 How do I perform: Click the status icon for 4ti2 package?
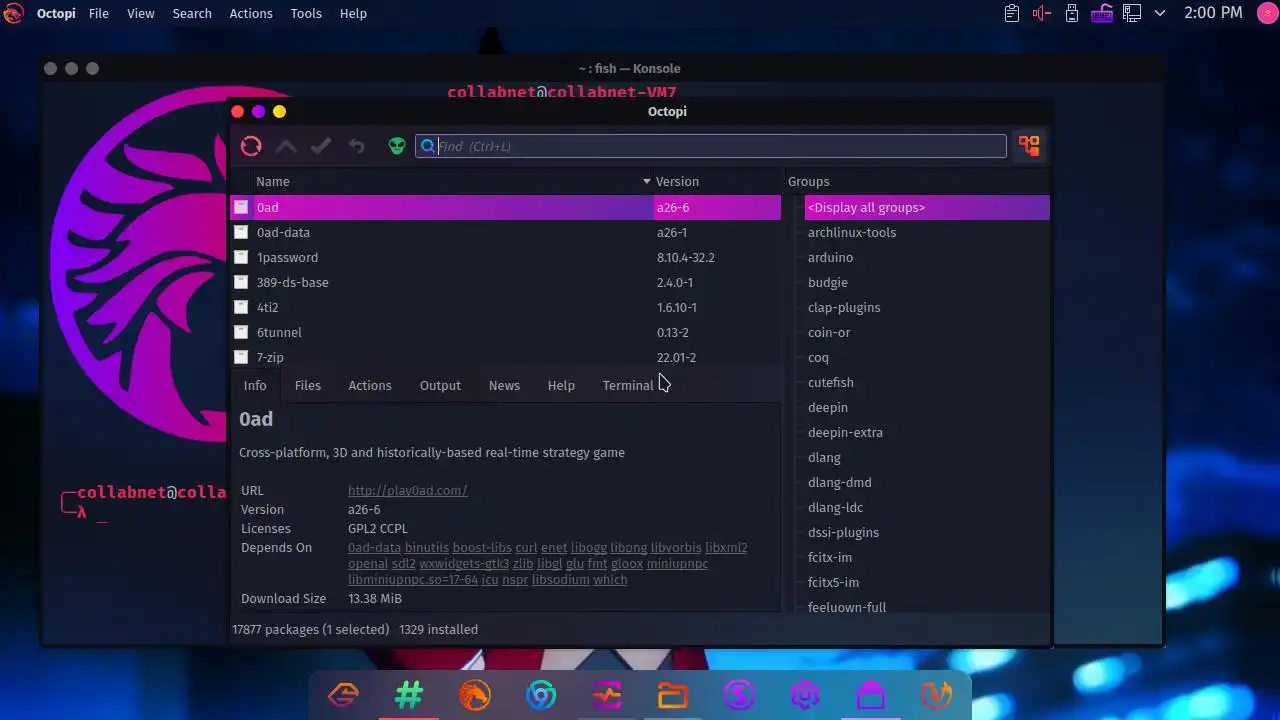(241, 307)
